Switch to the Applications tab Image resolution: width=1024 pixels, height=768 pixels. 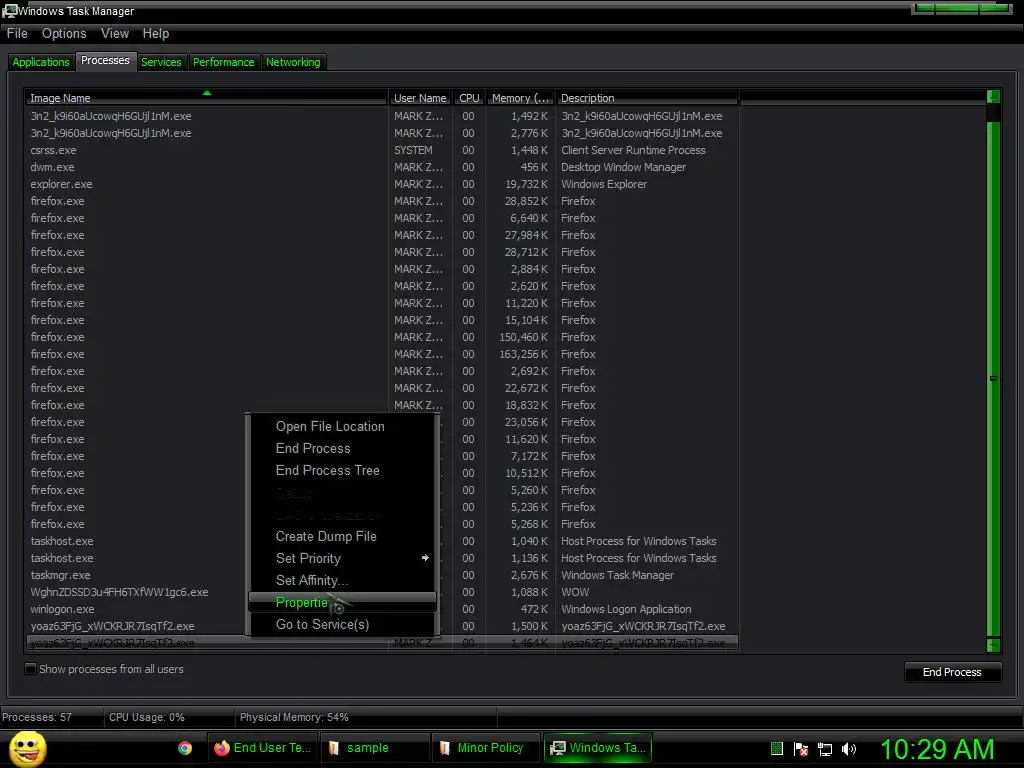(40, 62)
